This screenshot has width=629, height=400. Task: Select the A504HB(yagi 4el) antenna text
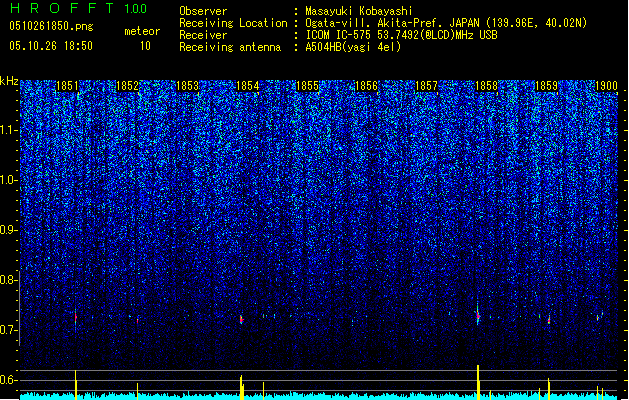(353, 47)
